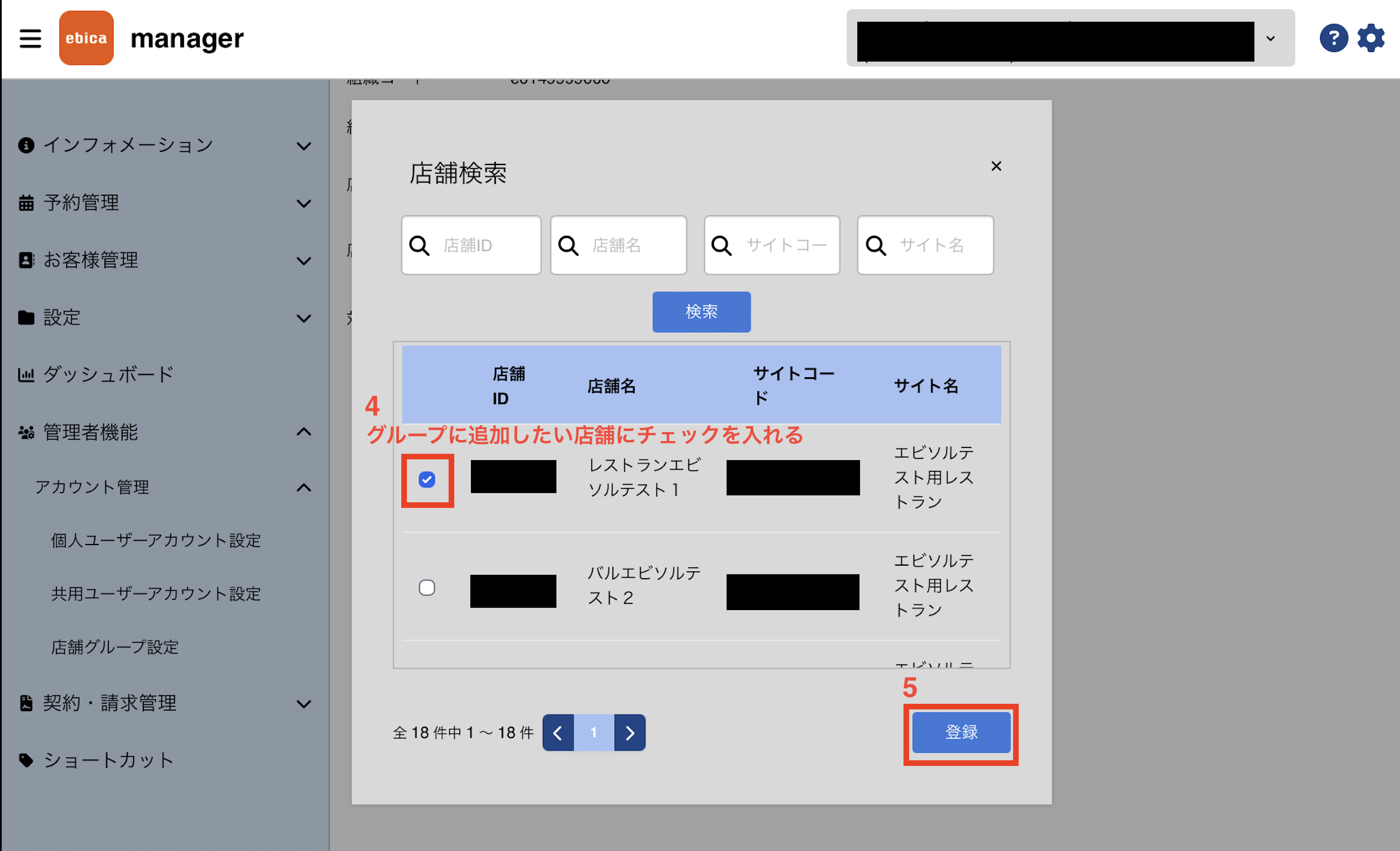The height and width of the screenshot is (851, 1400).
Task: Click the 契約・請求管理 document icon
Action: 26,703
